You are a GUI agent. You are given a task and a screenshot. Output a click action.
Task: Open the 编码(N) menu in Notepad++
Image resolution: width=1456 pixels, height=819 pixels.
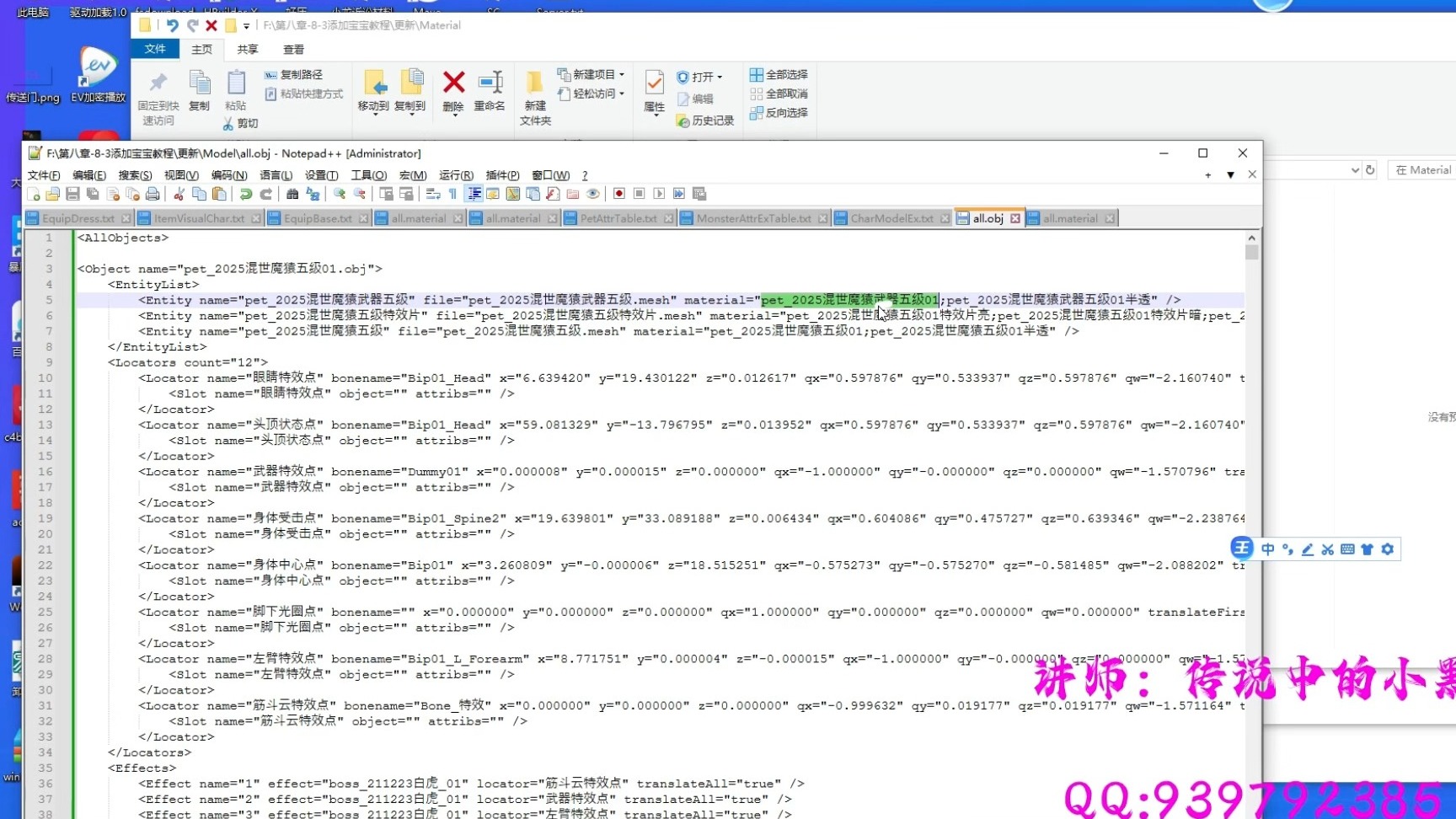coord(229,175)
